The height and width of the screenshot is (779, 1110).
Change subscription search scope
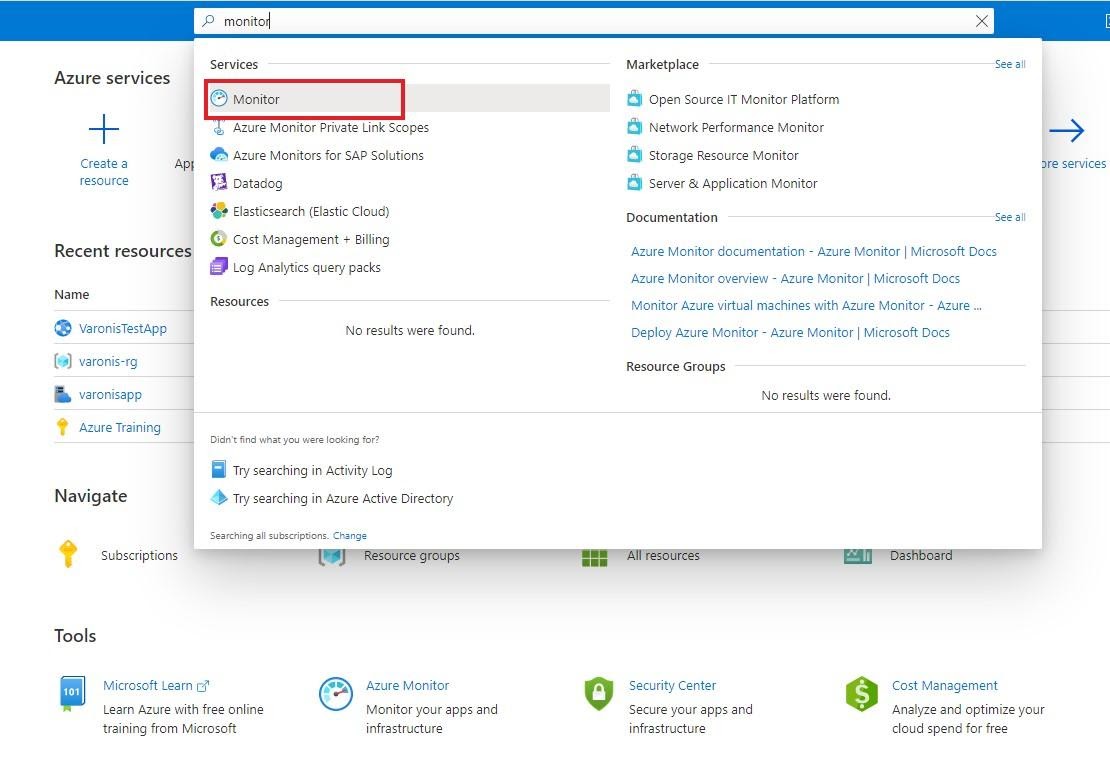click(x=350, y=535)
